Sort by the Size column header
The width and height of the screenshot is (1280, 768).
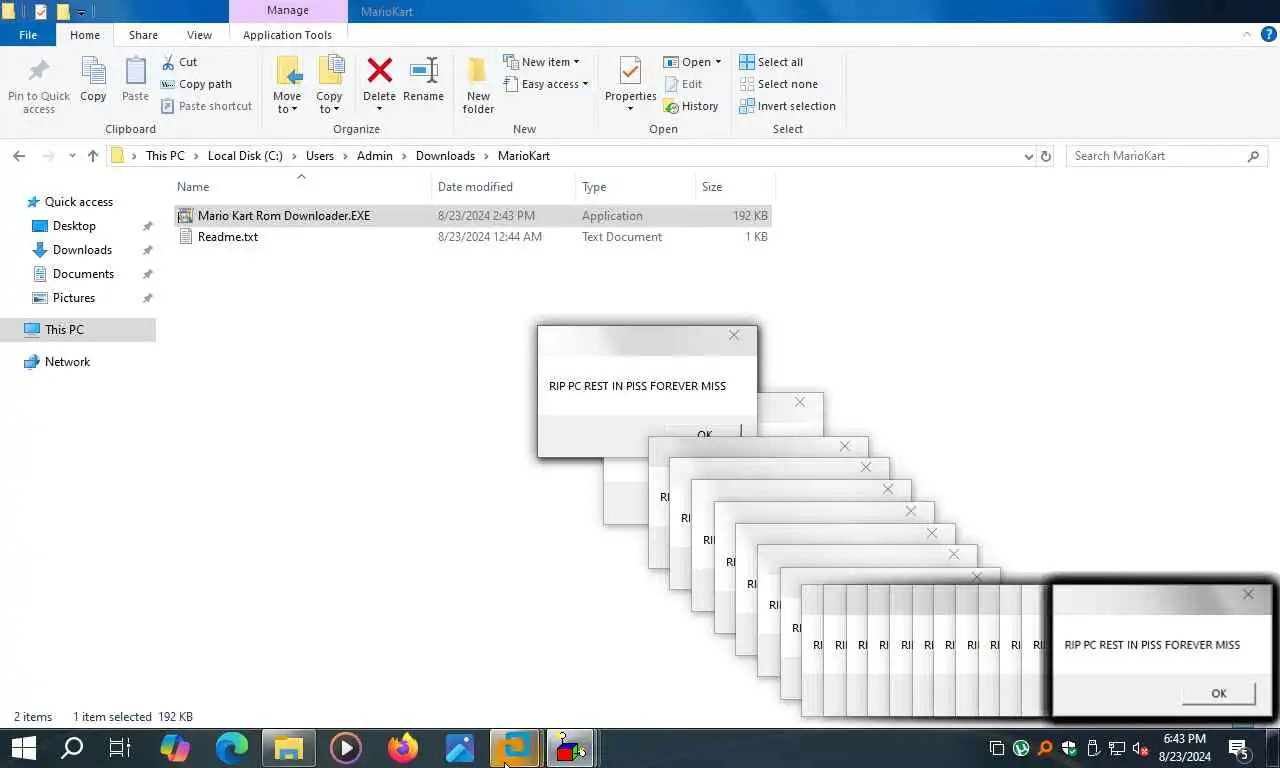(x=735, y=187)
